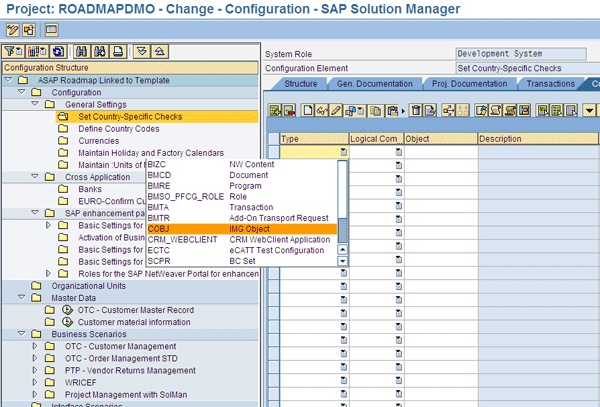The image size is (600, 407).
Task: Switch to the Gen. Documentation tab
Action: pos(375,84)
